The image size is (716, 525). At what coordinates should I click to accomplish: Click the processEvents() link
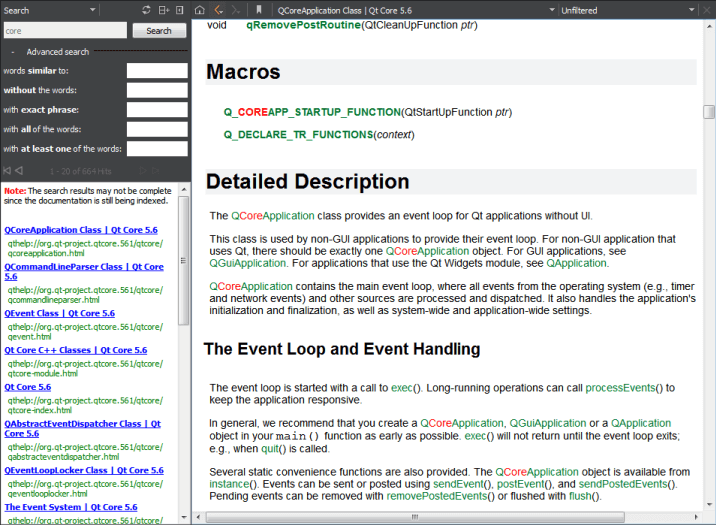click(620, 388)
